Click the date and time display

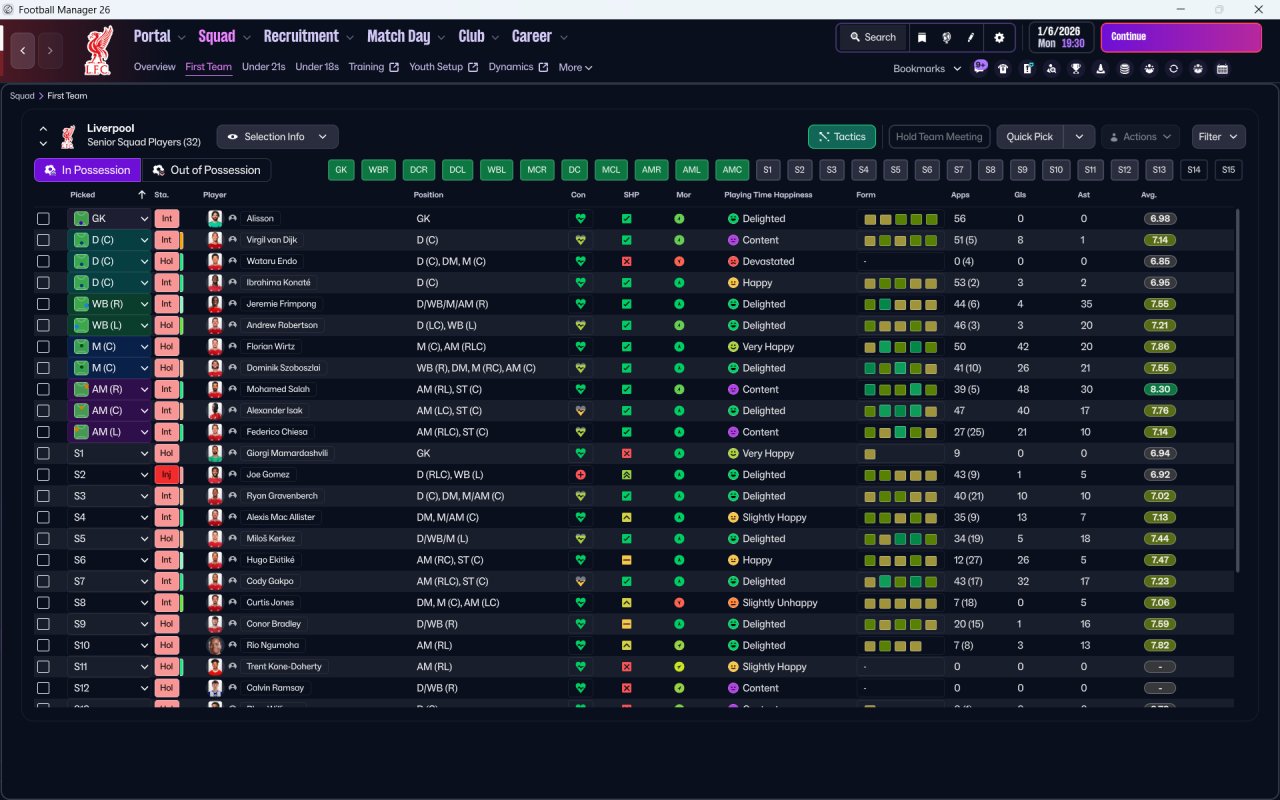point(1061,37)
